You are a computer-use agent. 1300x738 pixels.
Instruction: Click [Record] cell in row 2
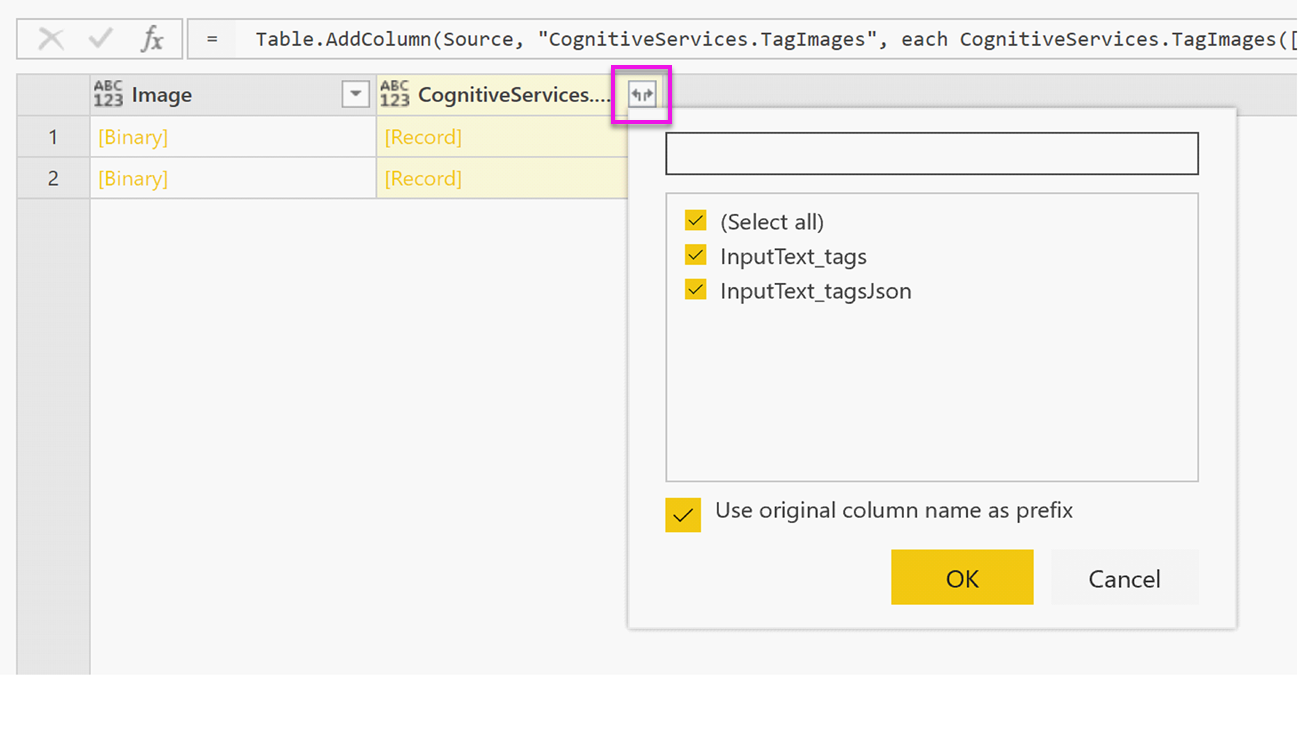click(502, 178)
